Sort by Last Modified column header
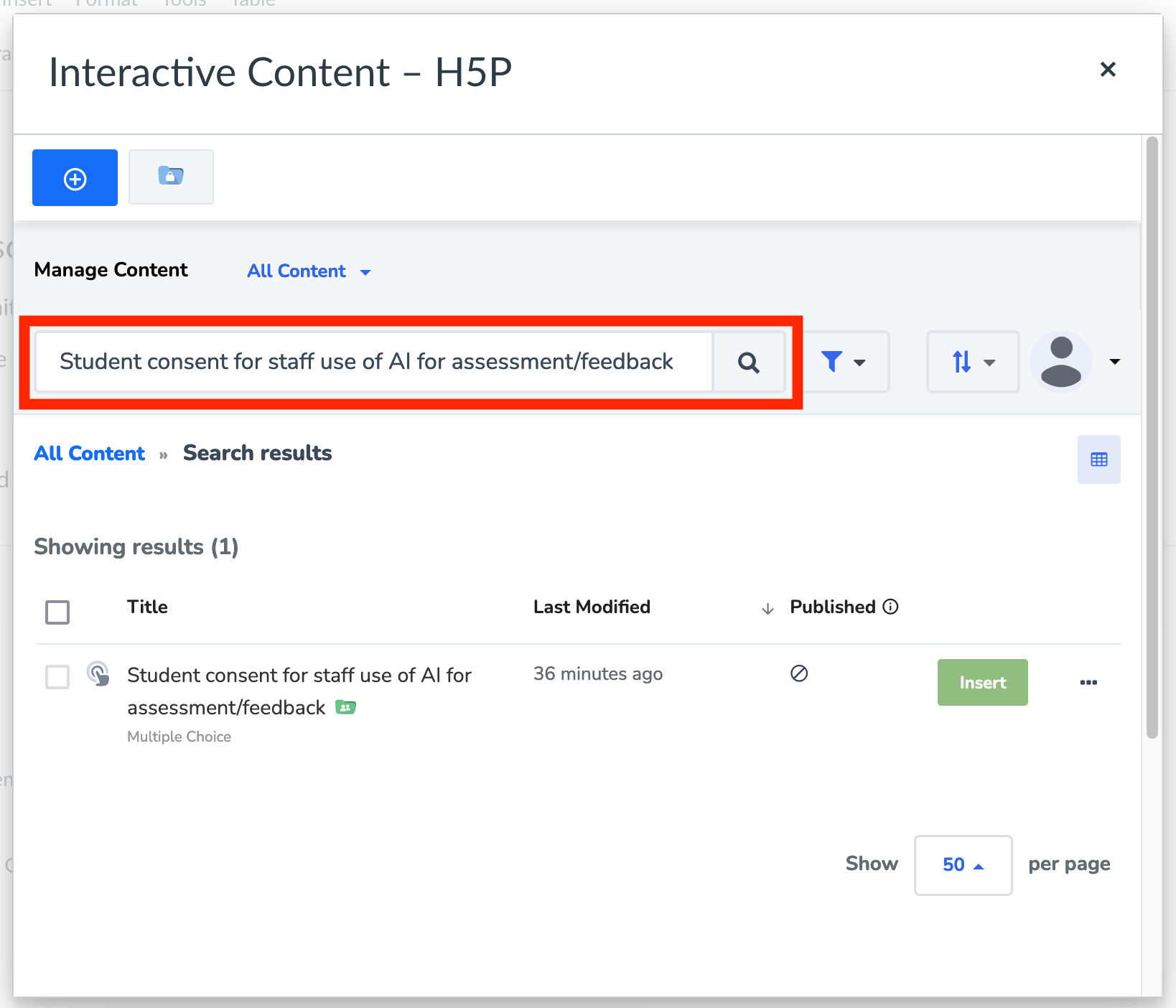1176x1008 pixels. tap(592, 607)
